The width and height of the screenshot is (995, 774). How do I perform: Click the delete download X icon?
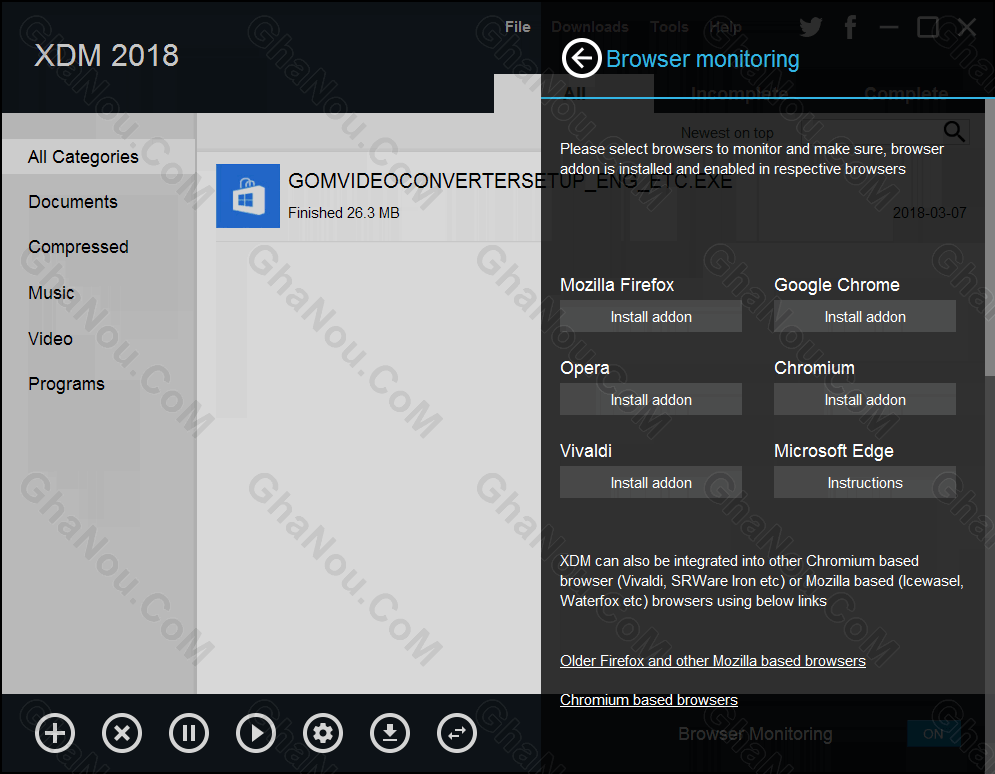(122, 733)
